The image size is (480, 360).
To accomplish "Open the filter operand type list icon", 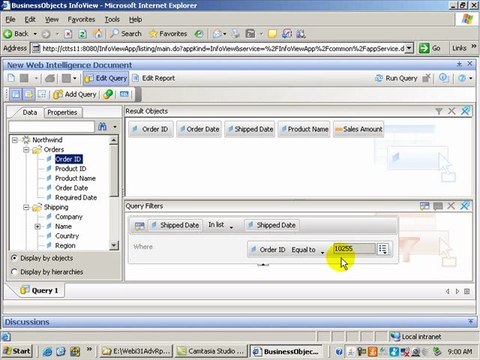I will pyautogui.click(x=383, y=249).
